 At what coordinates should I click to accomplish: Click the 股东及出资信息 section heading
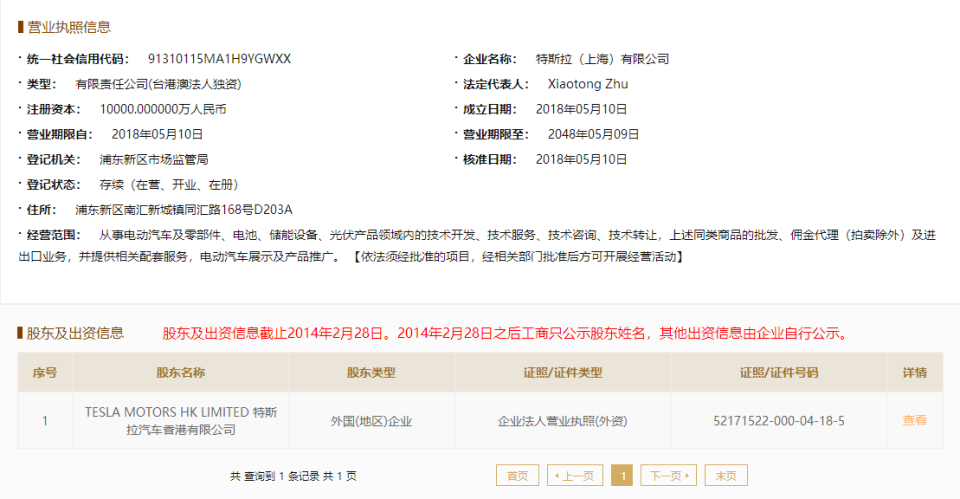[x=75, y=333]
